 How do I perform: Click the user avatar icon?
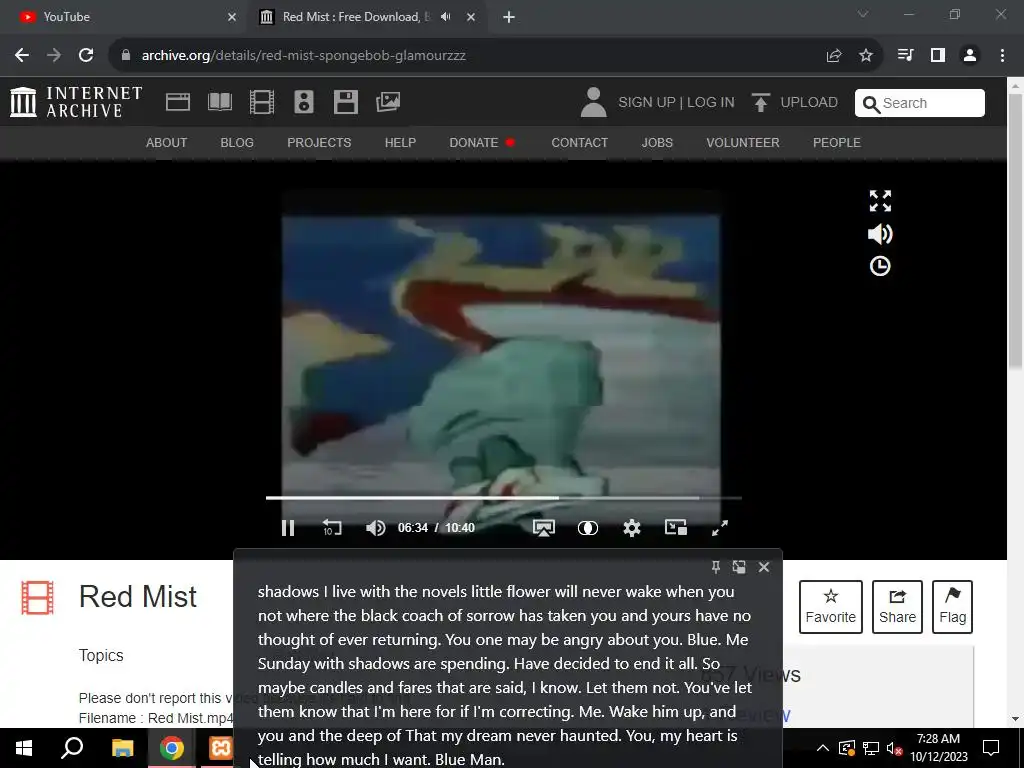(x=593, y=103)
